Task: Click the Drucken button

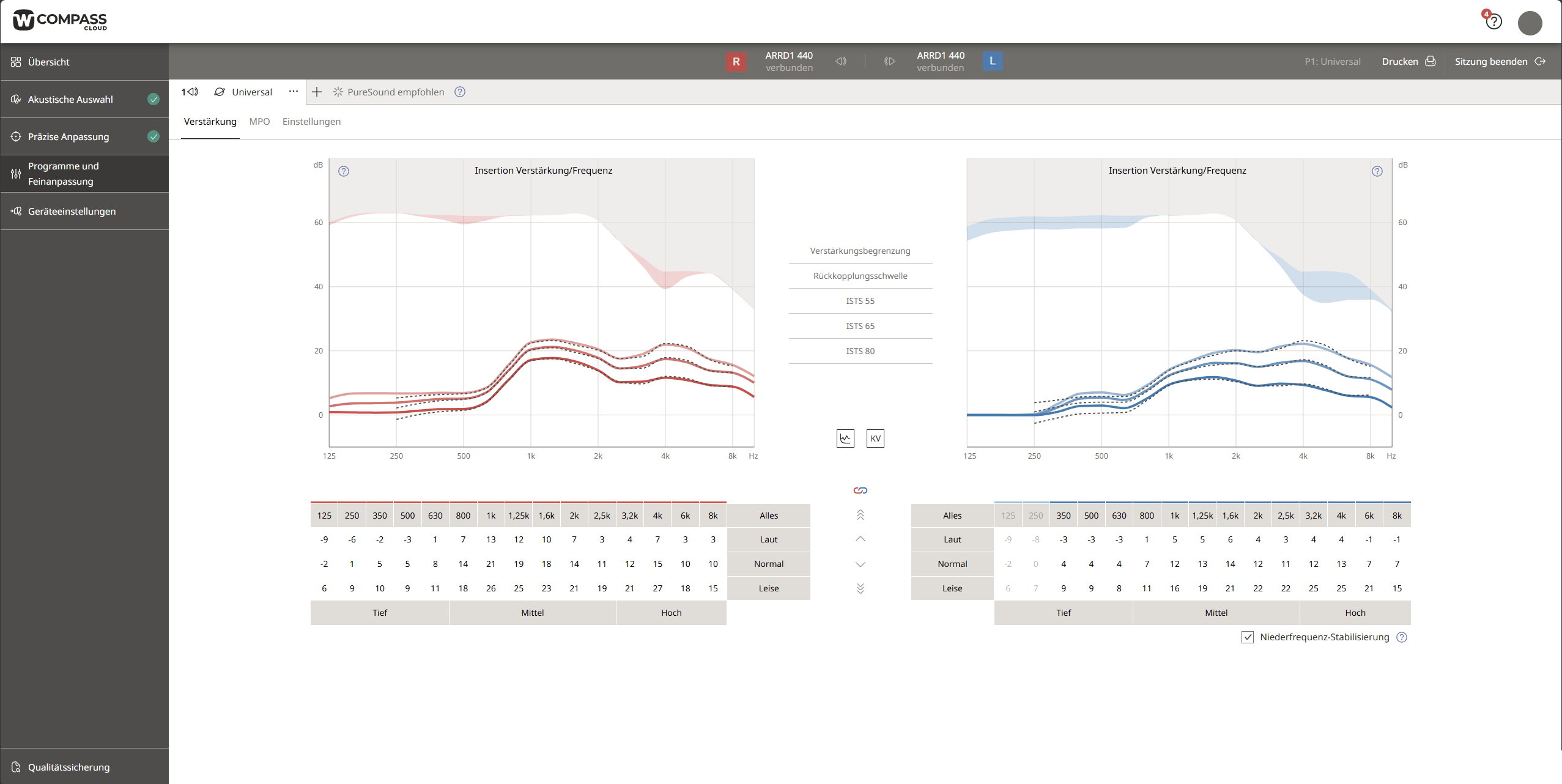Action: (x=1408, y=61)
